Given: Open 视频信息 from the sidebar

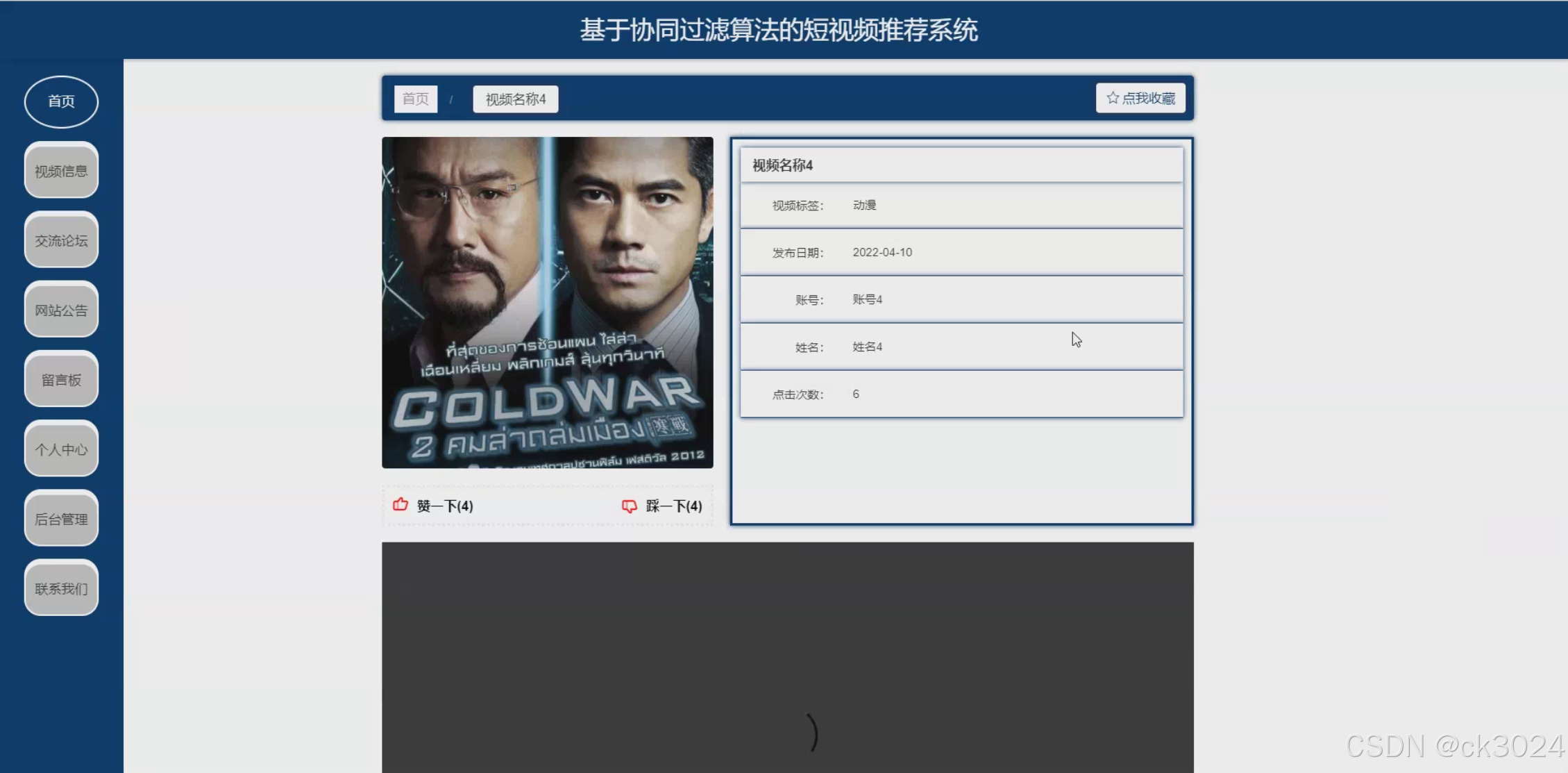Looking at the screenshot, I should coord(61,171).
